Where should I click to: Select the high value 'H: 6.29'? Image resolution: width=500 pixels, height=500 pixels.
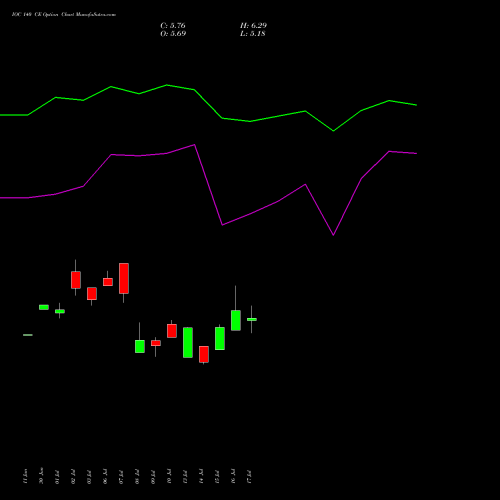(x=253, y=26)
